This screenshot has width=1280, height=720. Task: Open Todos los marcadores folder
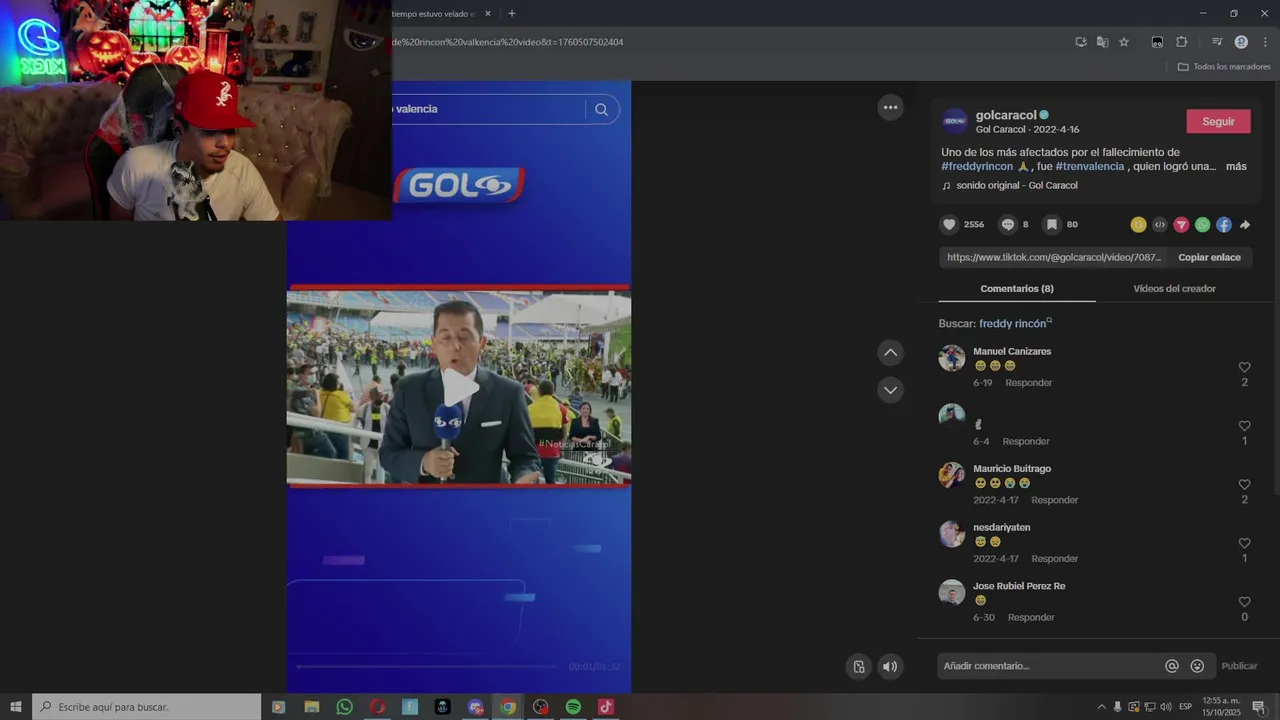(x=1224, y=67)
